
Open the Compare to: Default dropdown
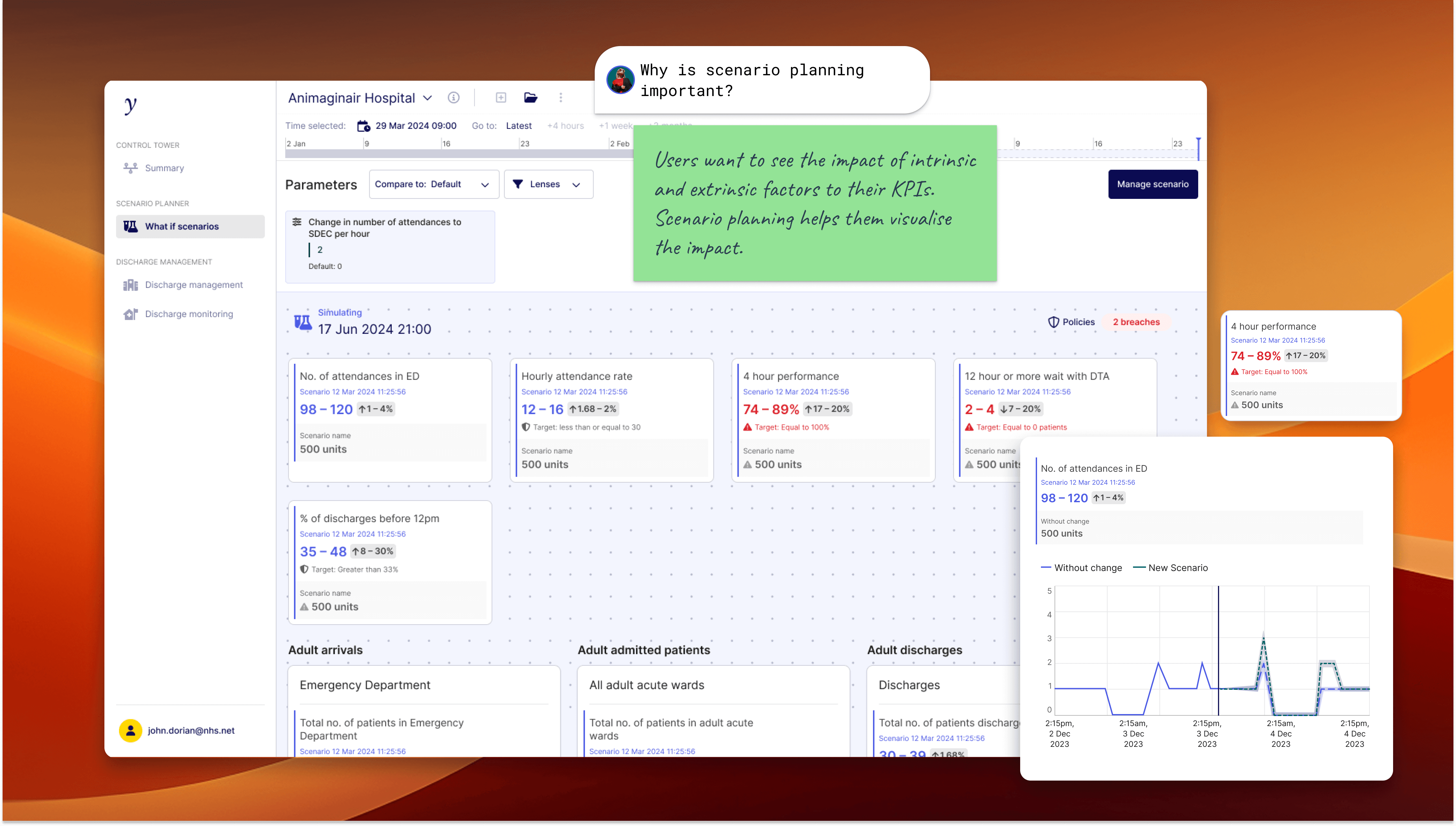(x=434, y=184)
